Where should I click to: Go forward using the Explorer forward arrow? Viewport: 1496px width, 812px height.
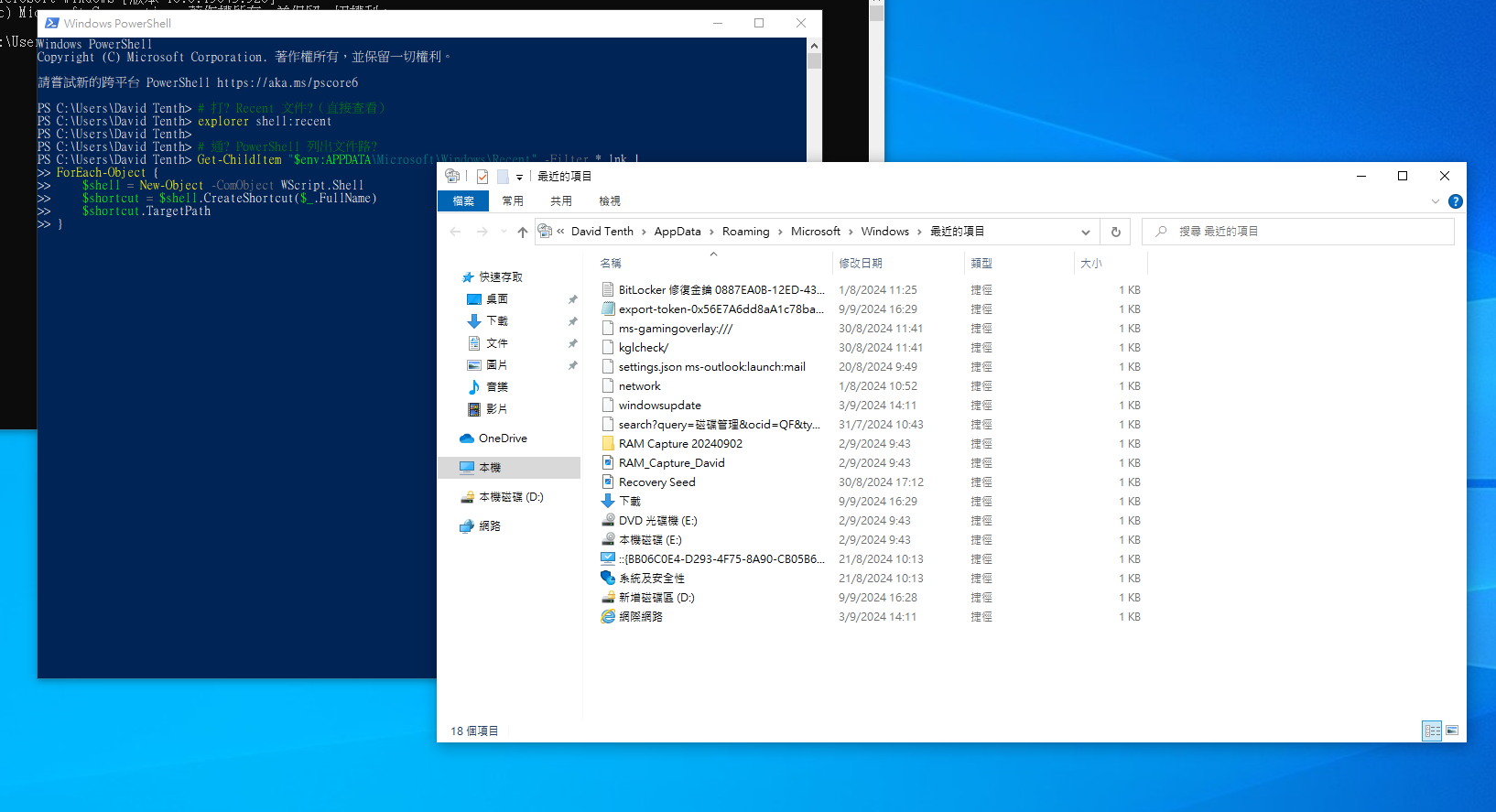click(x=482, y=232)
